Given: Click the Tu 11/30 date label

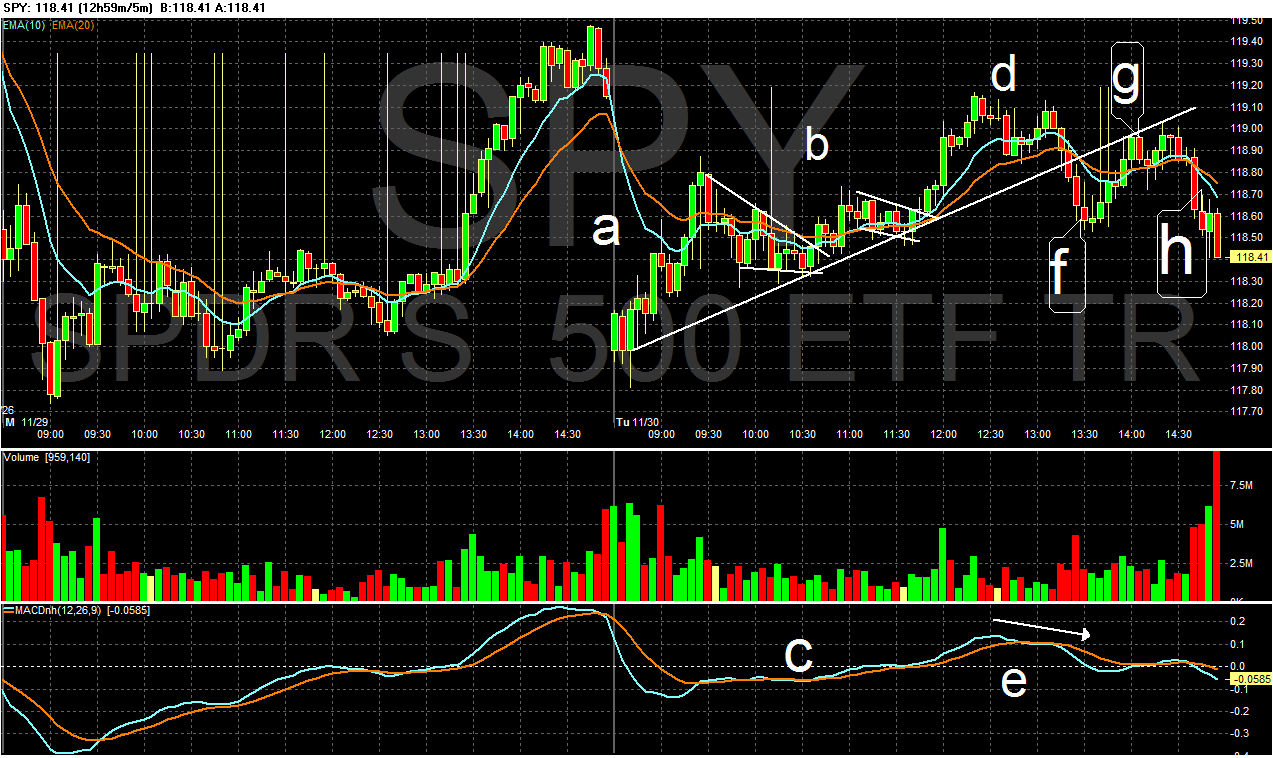Looking at the screenshot, I should (637, 422).
